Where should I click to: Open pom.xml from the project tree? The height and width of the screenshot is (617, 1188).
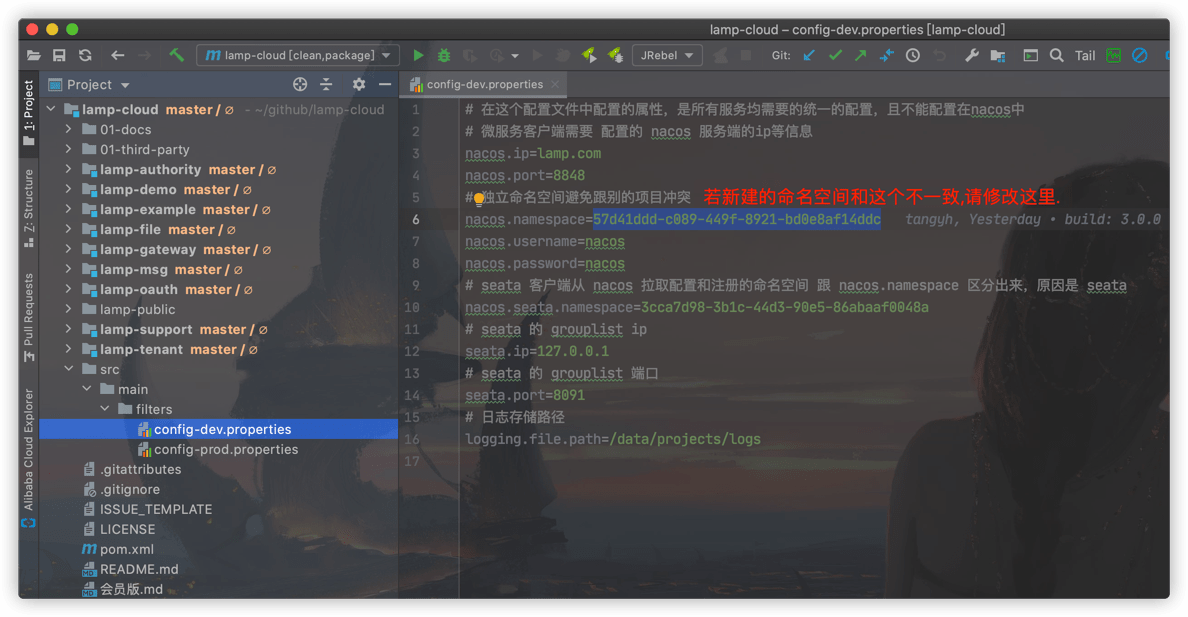(126, 550)
